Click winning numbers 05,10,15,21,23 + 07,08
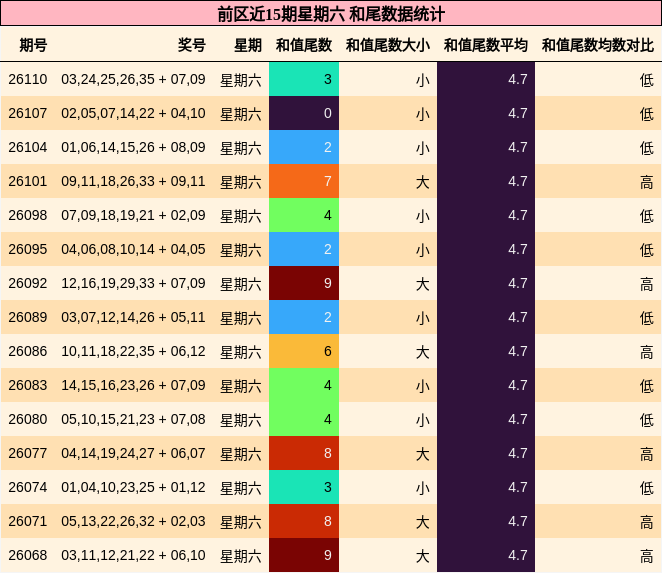Image resolution: width=662 pixels, height=573 pixels. (133, 419)
